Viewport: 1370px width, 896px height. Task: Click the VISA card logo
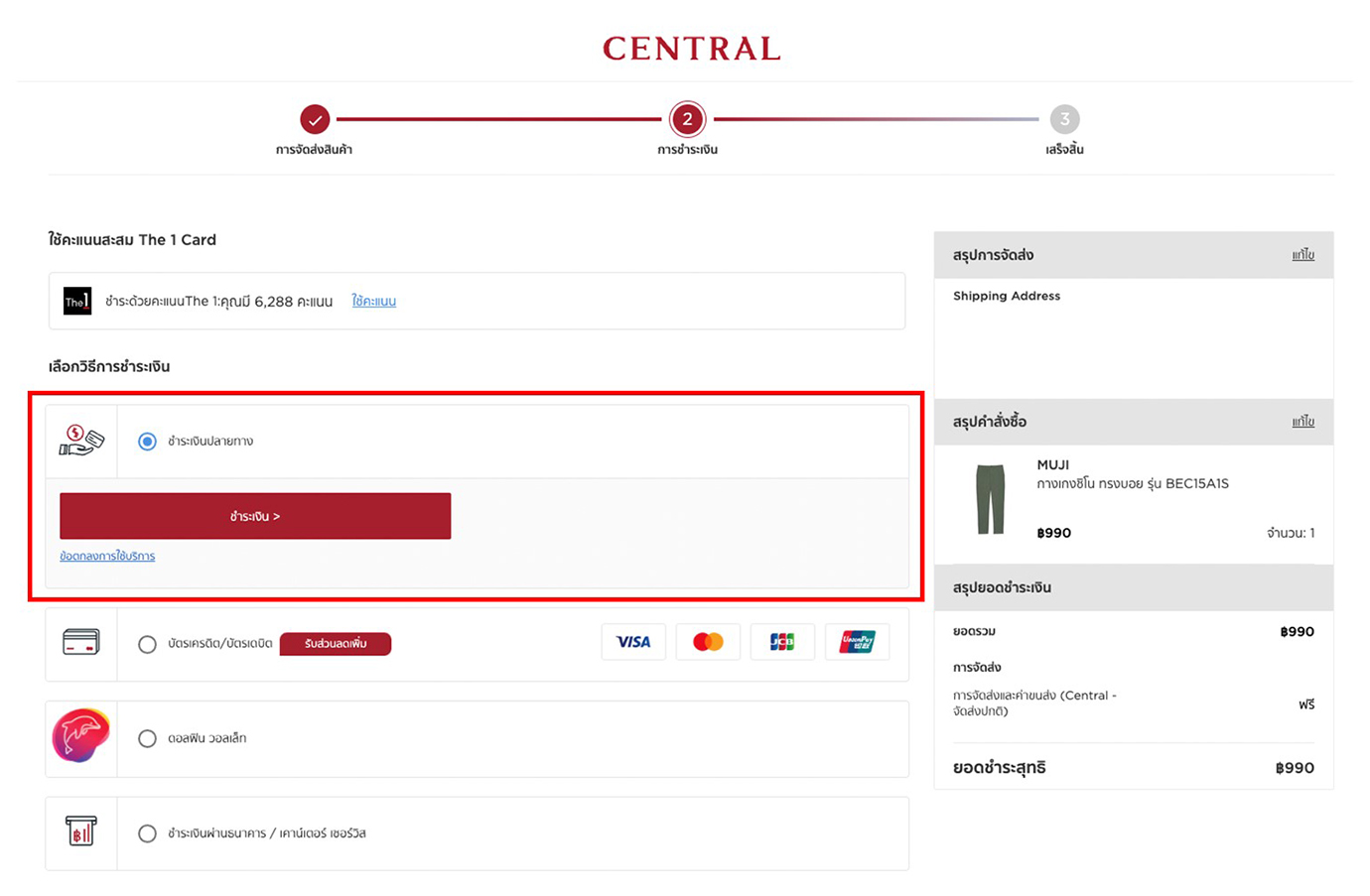pyautogui.click(x=633, y=642)
